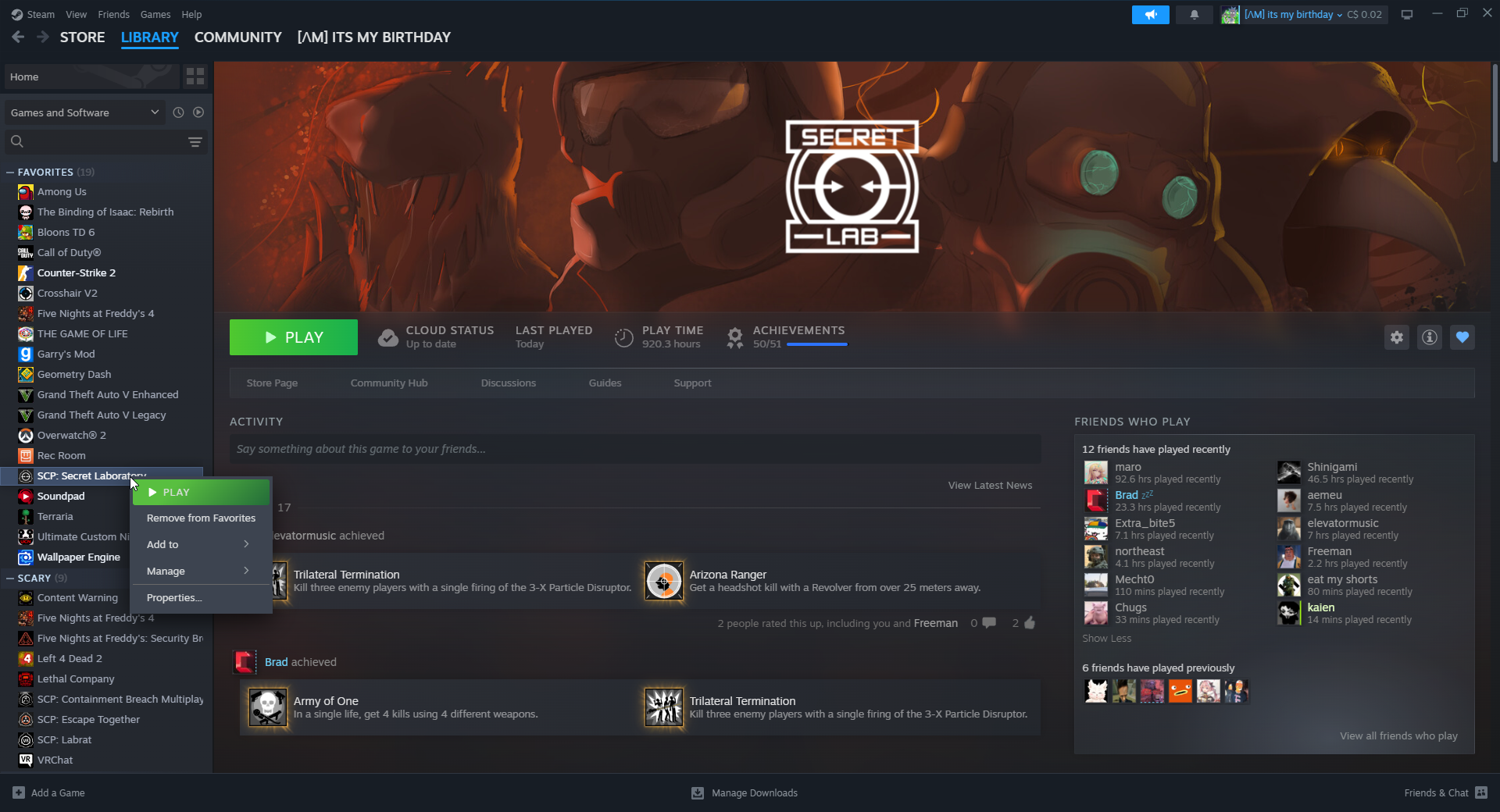Image resolution: width=1500 pixels, height=812 pixels.
Task: Click the library search field
Action: pyautogui.click(x=105, y=141)
